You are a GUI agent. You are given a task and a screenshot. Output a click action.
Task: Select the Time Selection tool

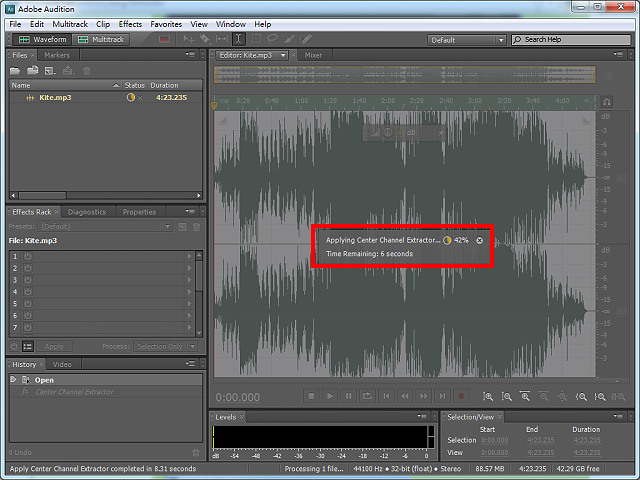point(239,39)
